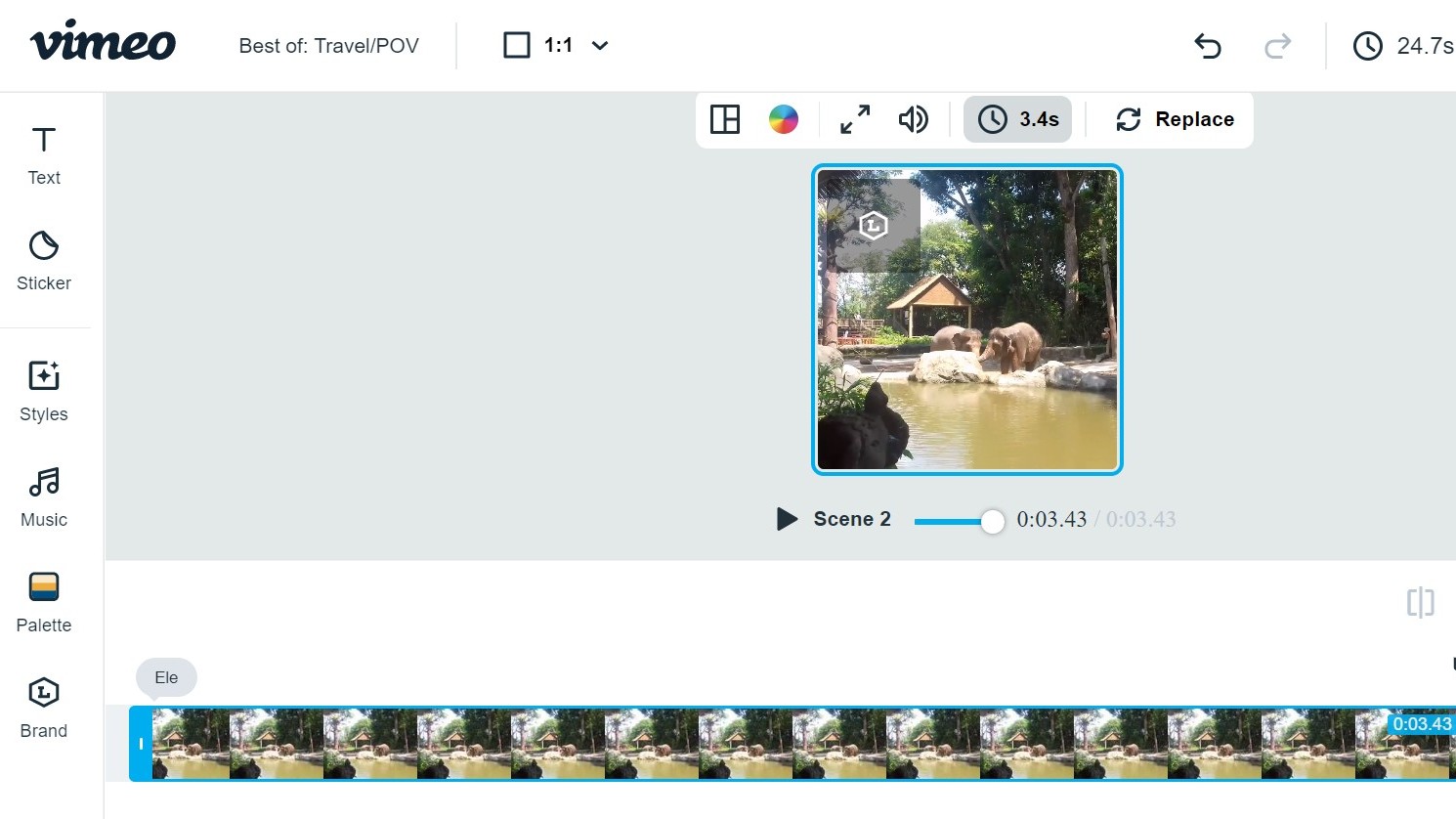Click the Vimeo logo

pos(103,43)
